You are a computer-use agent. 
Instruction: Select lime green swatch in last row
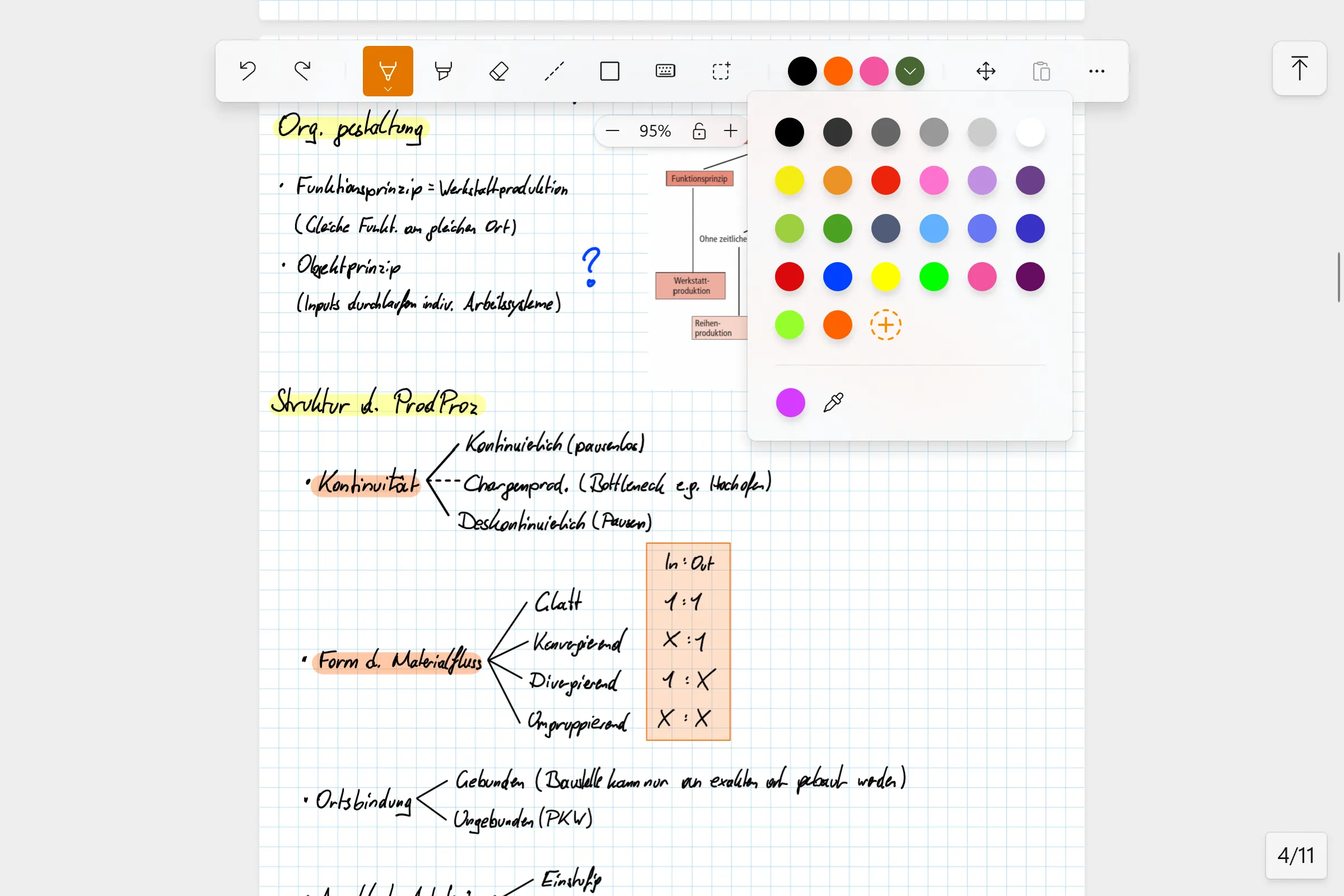[x=789, y=325]
